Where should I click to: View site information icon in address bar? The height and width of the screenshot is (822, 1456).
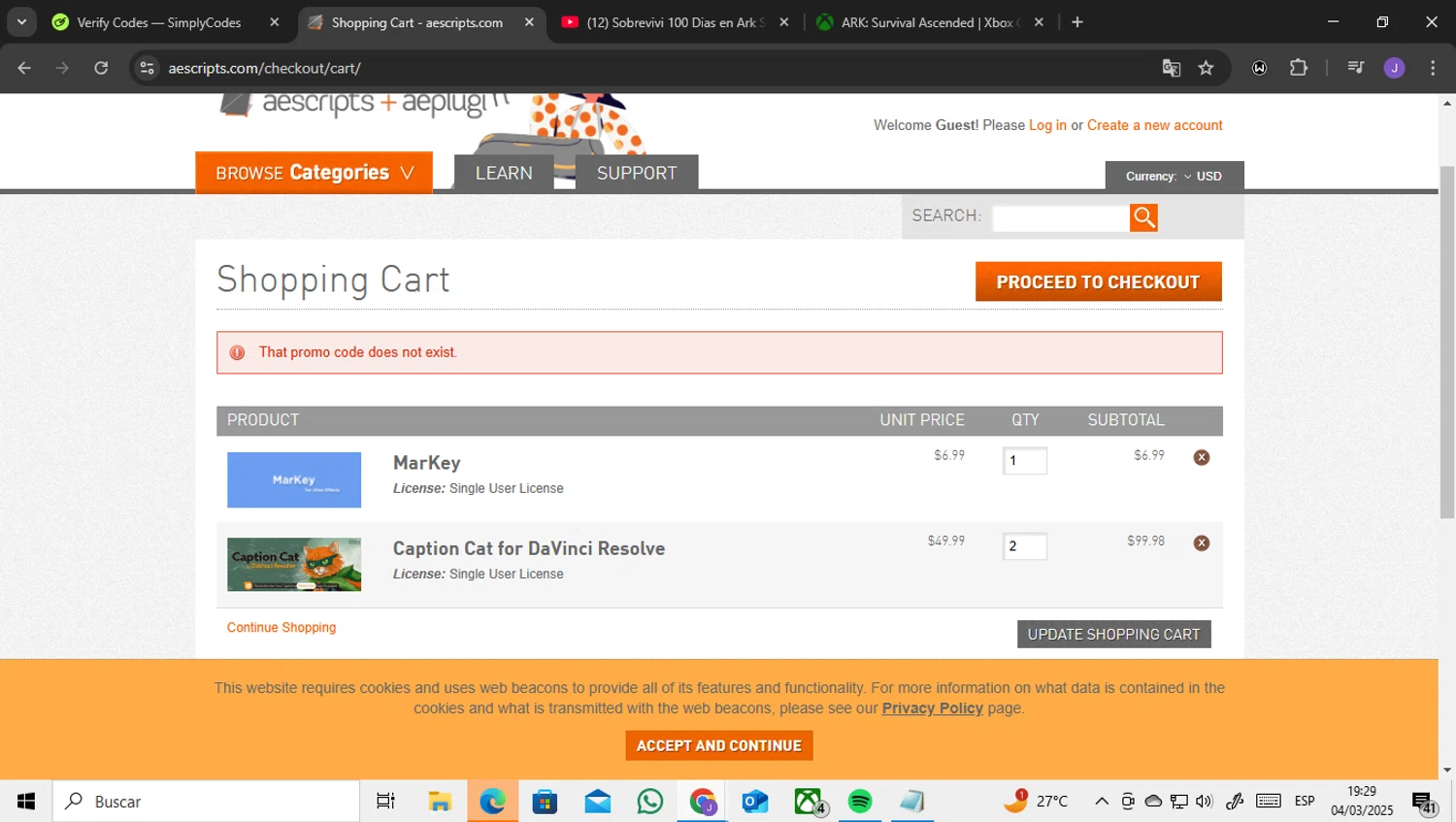[148, 68]
